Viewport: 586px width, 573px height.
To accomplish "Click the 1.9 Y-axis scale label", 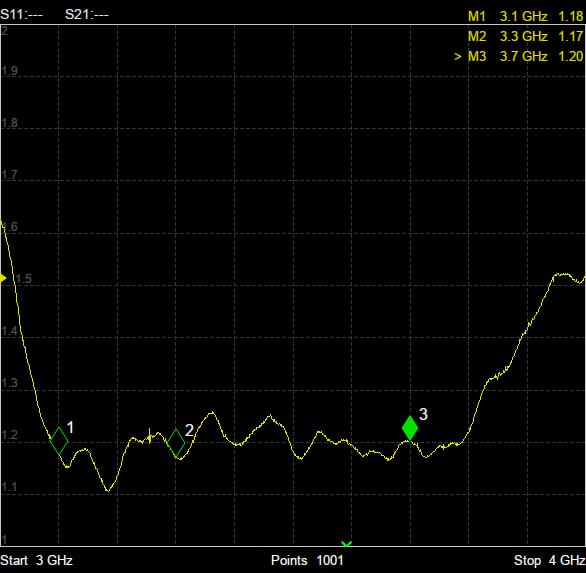I will coord(9,71).
